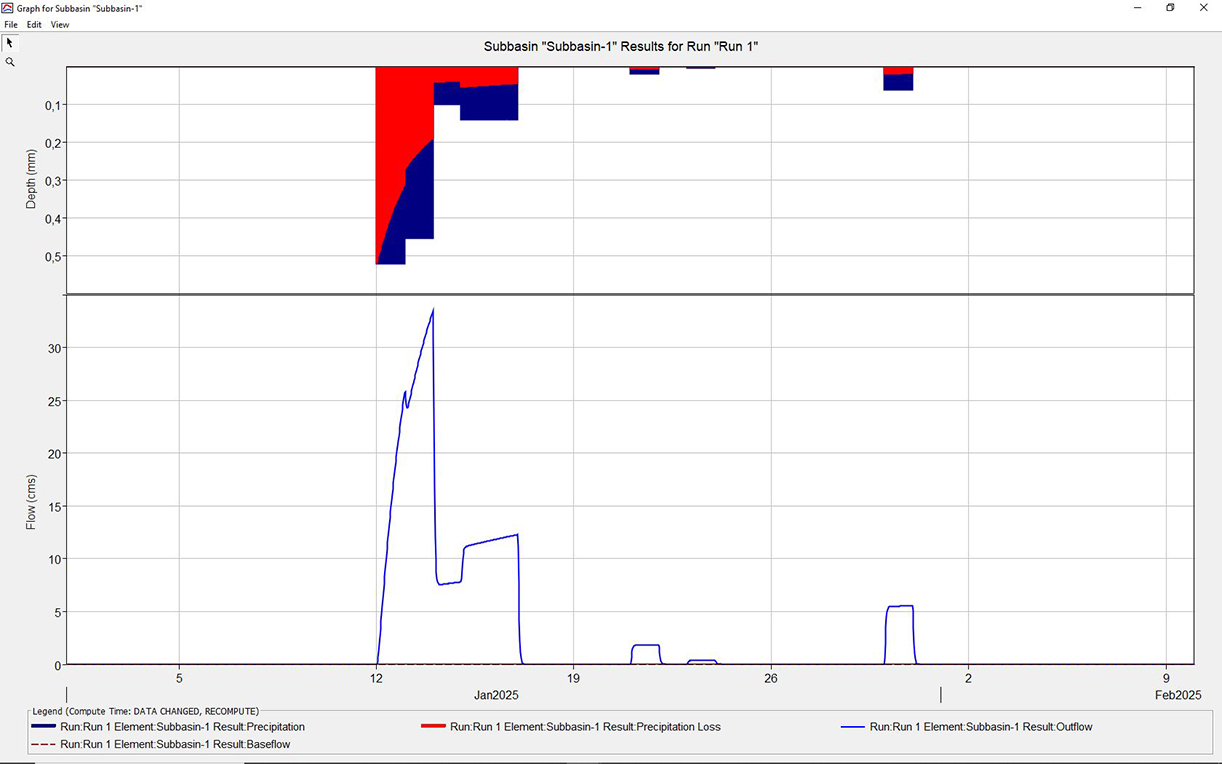Click the "Depth (mm)" axis label
The width and height of the screenshot is (1222, 764).
click(32, 179)
